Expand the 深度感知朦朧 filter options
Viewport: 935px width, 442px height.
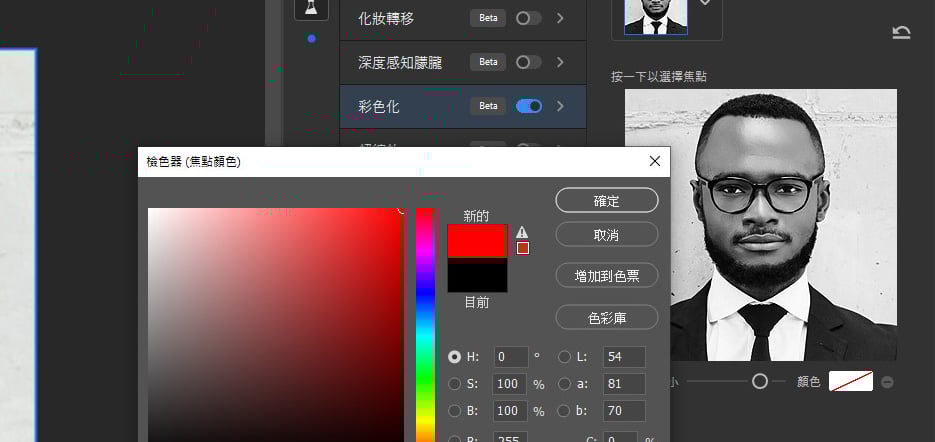click(x=560, y=62)
